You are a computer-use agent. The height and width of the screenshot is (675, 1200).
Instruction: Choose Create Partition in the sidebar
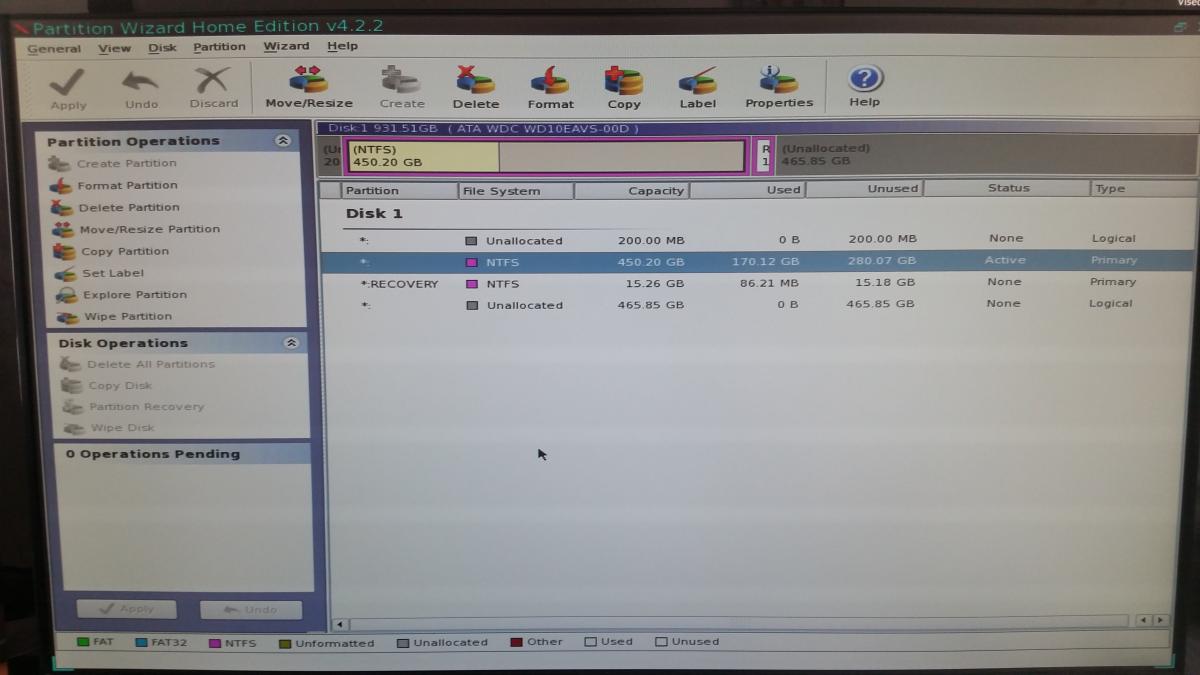[x=126, y=163]
